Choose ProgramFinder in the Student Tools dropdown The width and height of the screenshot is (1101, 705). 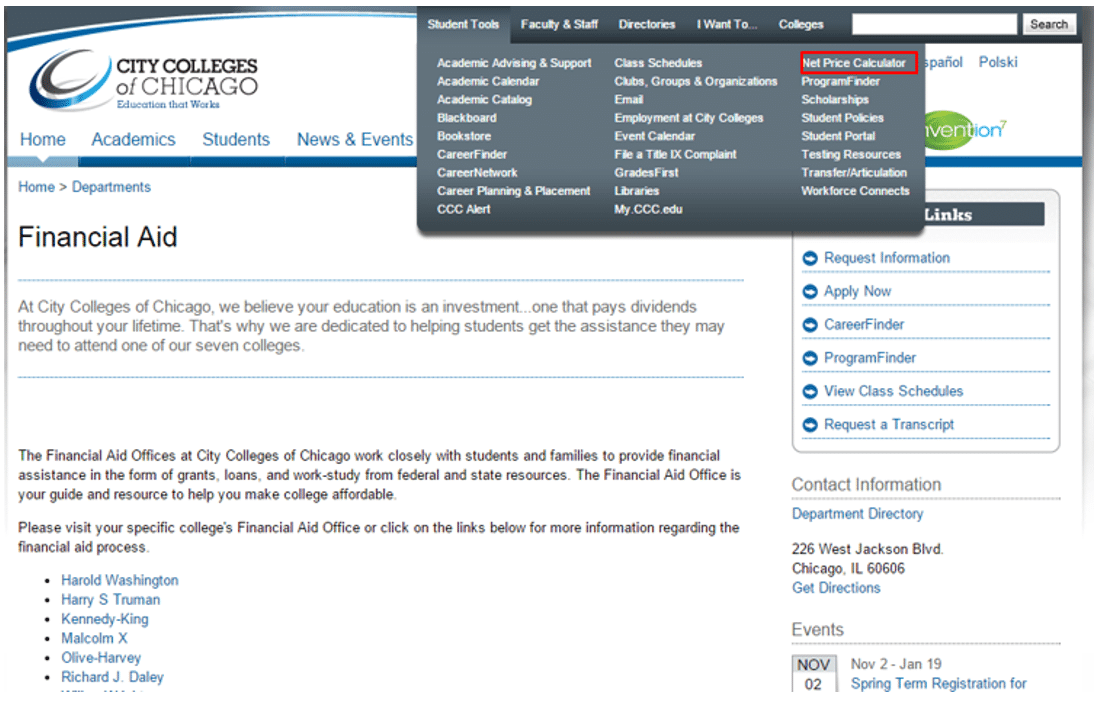pyautogui.click(x=841, y=81)
